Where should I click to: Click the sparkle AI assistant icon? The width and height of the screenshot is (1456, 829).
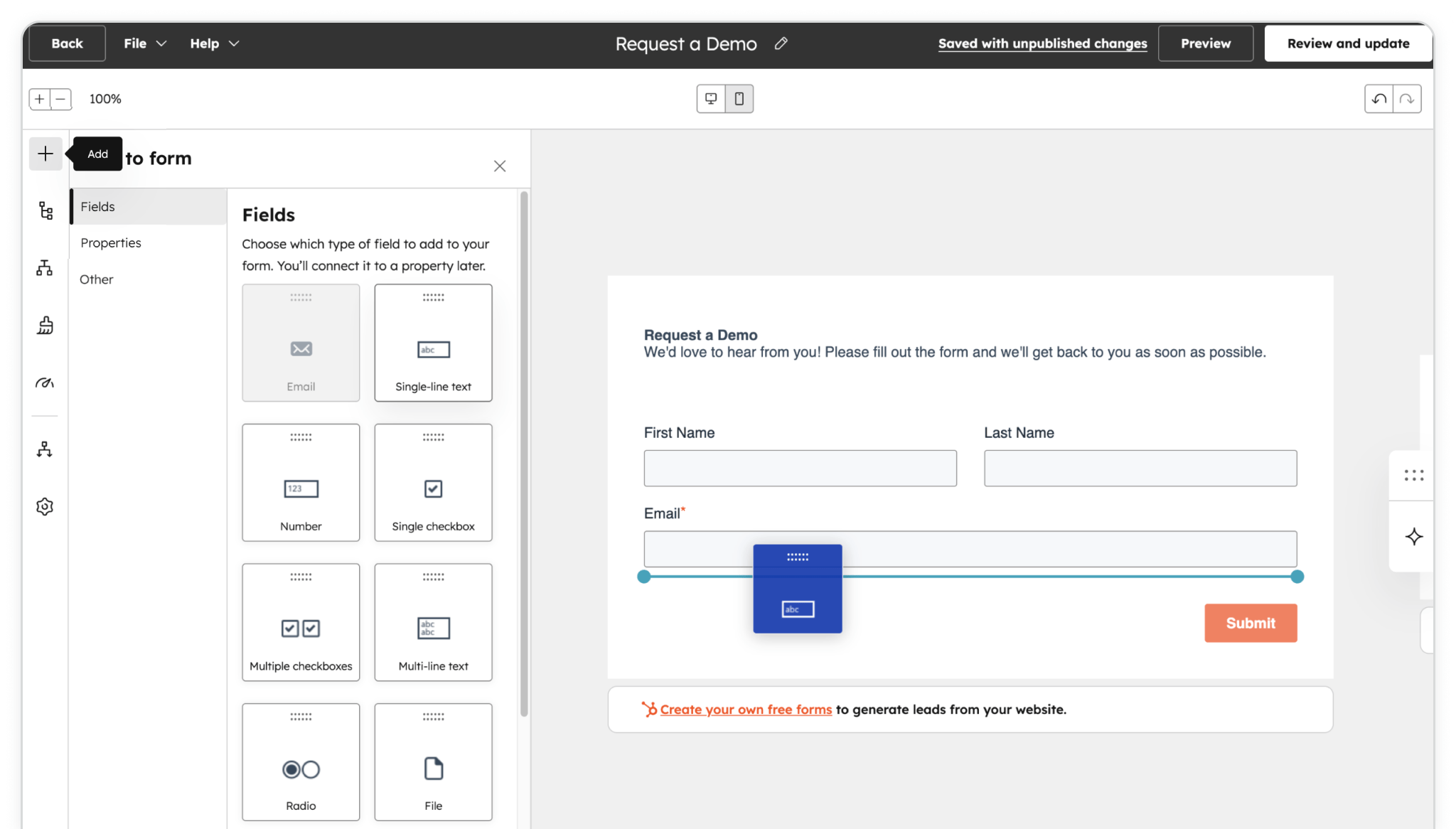point(1413,537)
